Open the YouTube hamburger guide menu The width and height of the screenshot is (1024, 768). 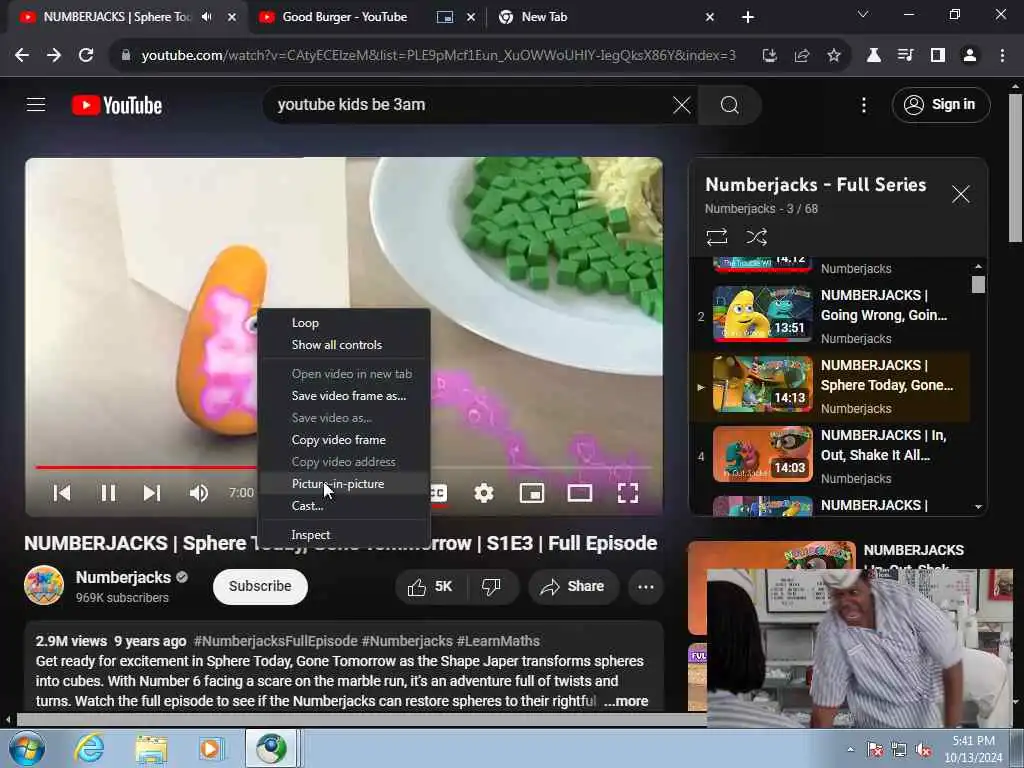point(36,104)
